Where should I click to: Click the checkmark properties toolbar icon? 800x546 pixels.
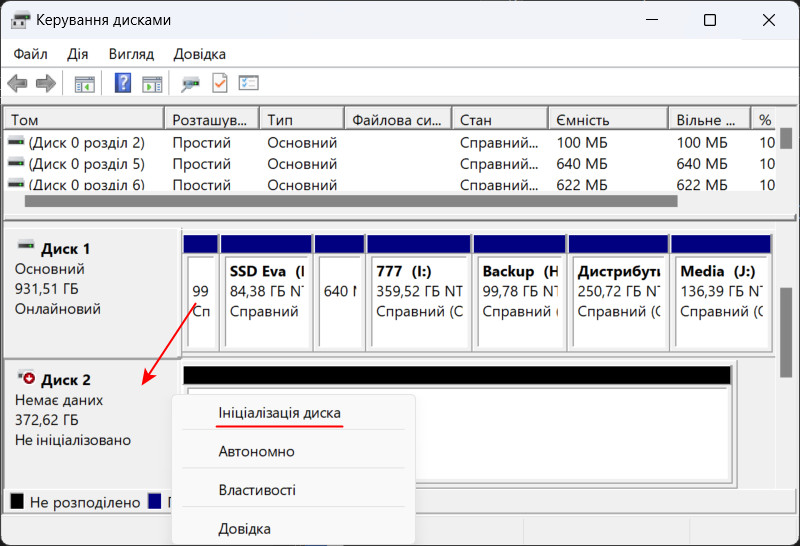click(220, 83)
